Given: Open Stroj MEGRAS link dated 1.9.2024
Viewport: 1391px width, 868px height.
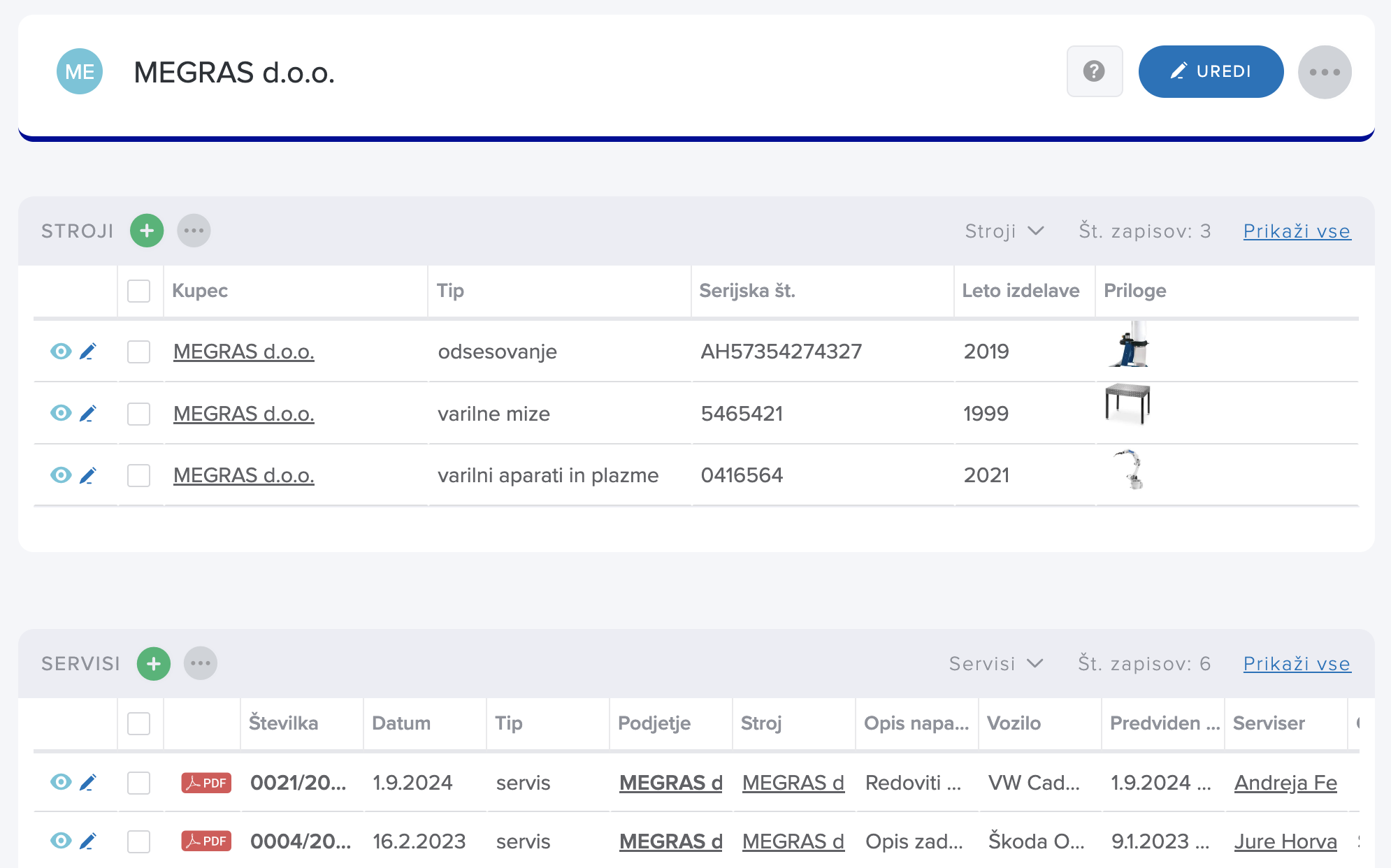Looking at the screenshot, I should [793, 783].
